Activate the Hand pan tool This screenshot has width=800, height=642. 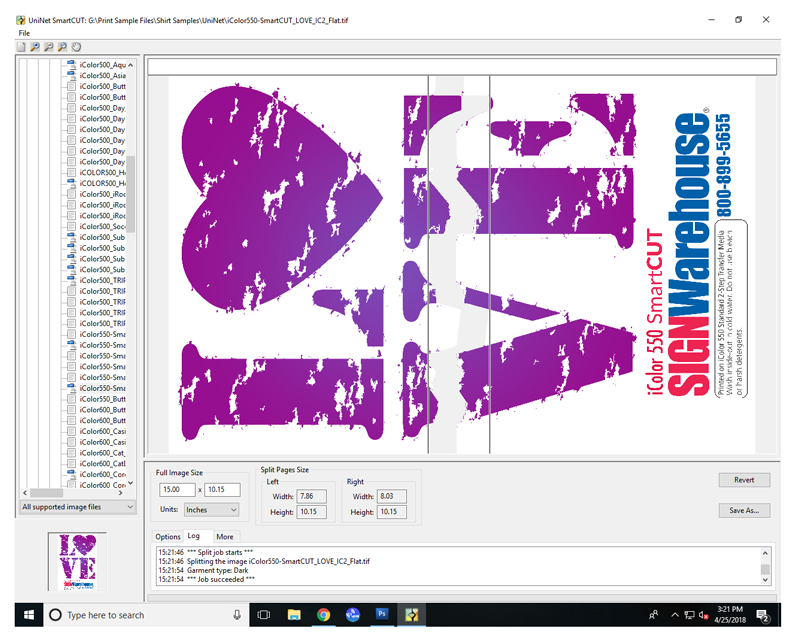click(76, 47)
